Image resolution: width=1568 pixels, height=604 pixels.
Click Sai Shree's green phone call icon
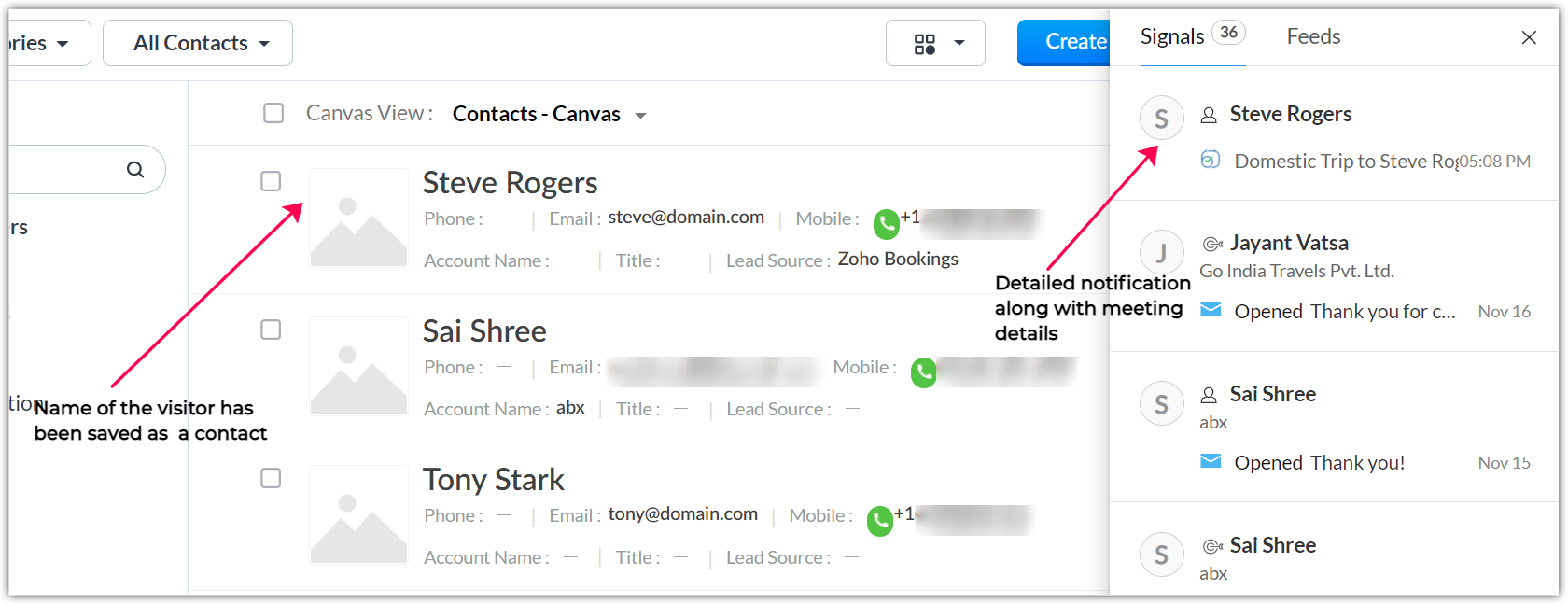pos(923,372)
